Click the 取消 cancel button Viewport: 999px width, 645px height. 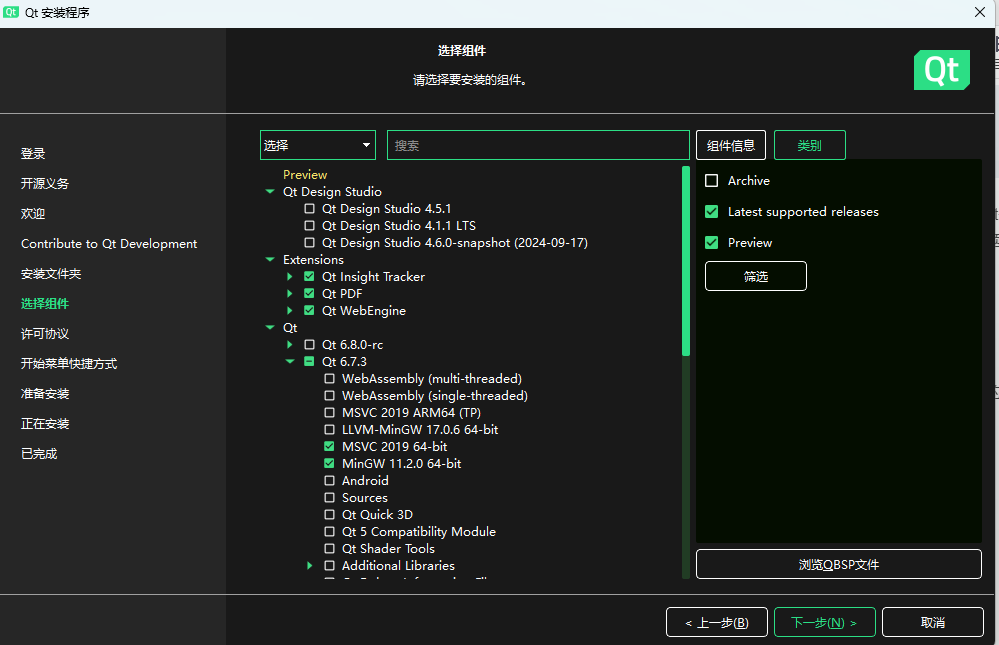(933, 622)
